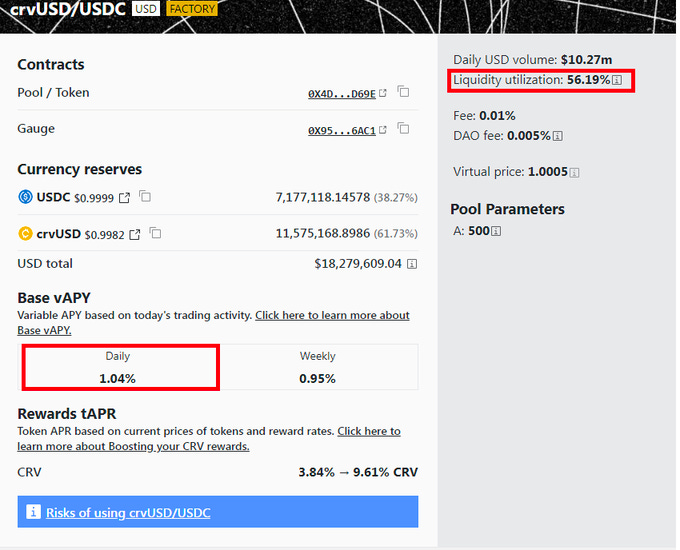Viewport: 680px width, 550px height.
Task: Click the Base vAPY heading
Action: (54, 298)
